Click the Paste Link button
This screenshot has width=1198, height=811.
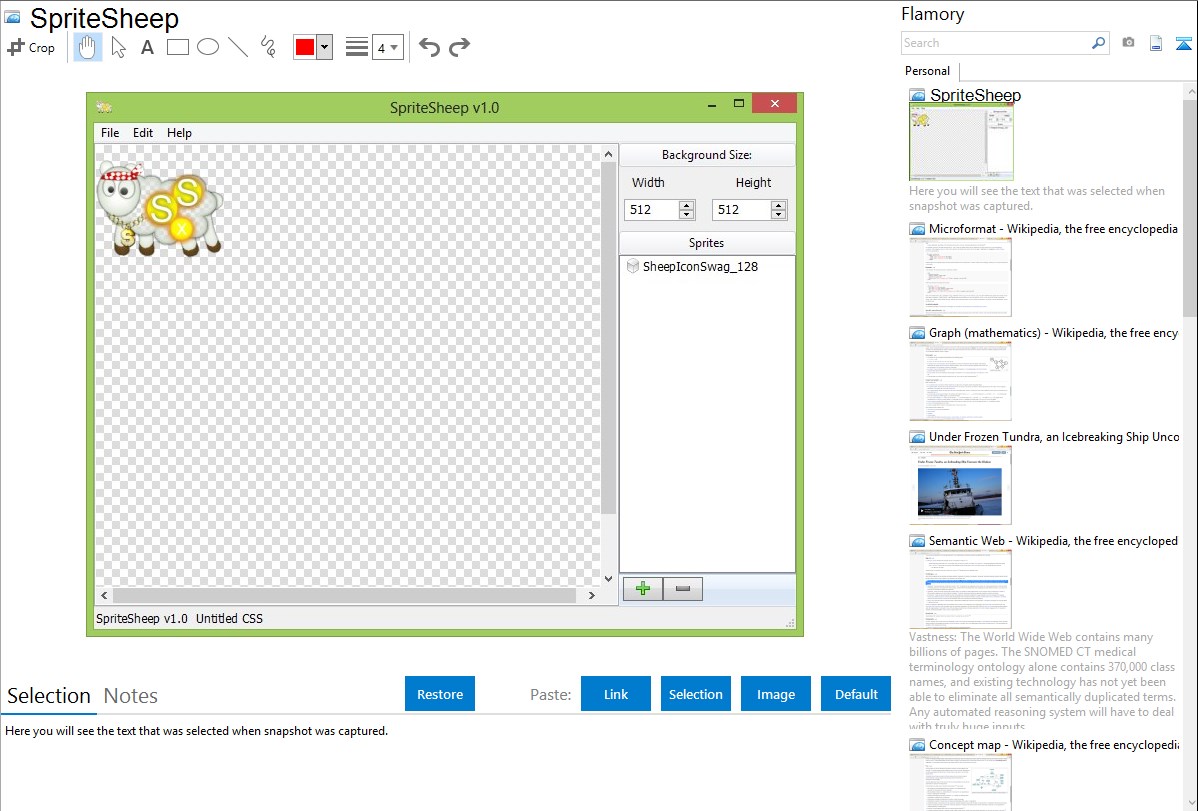pos(616,694)
